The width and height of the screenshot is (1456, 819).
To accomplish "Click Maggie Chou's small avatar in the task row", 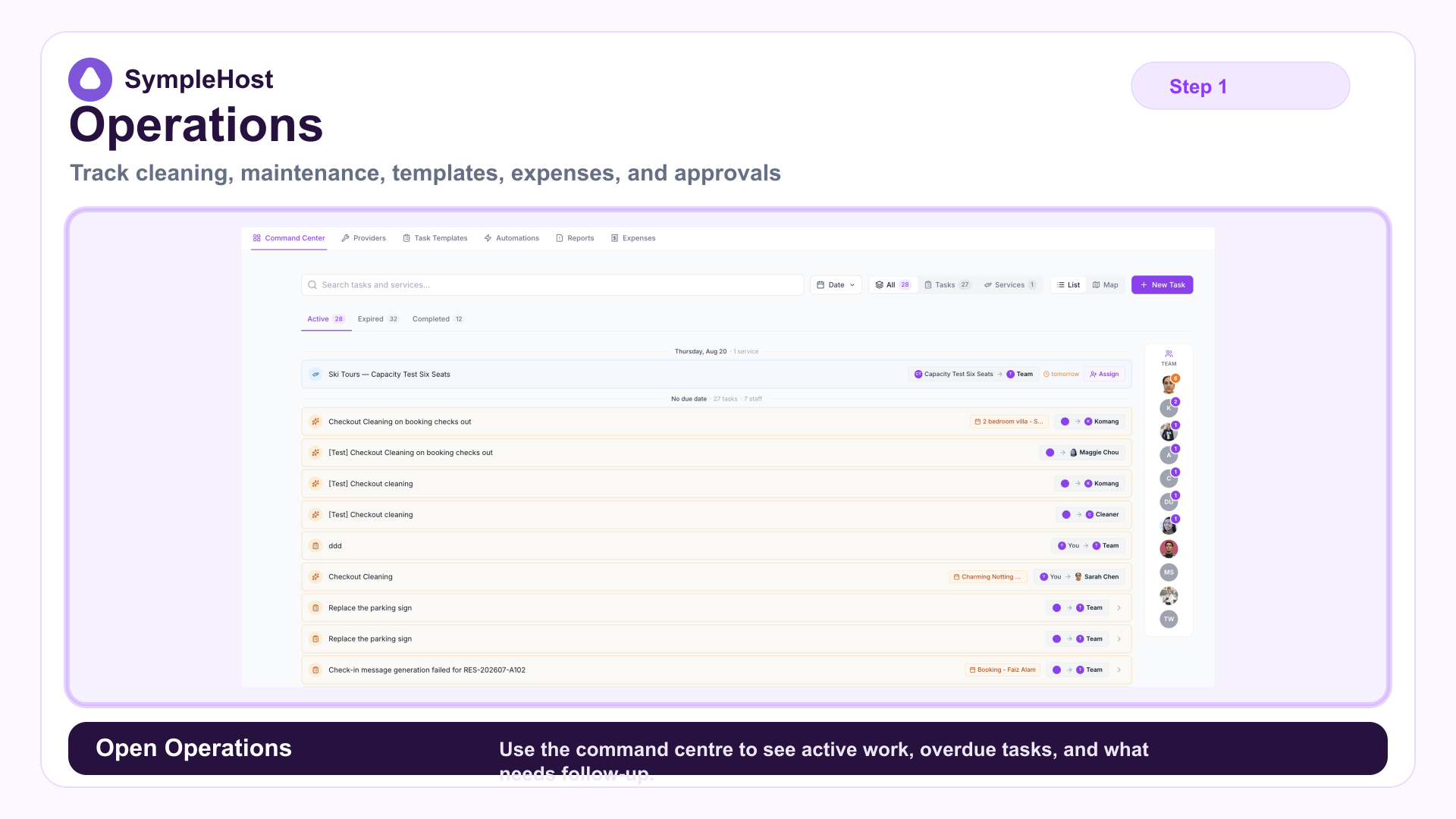I will click(1073, 453).
